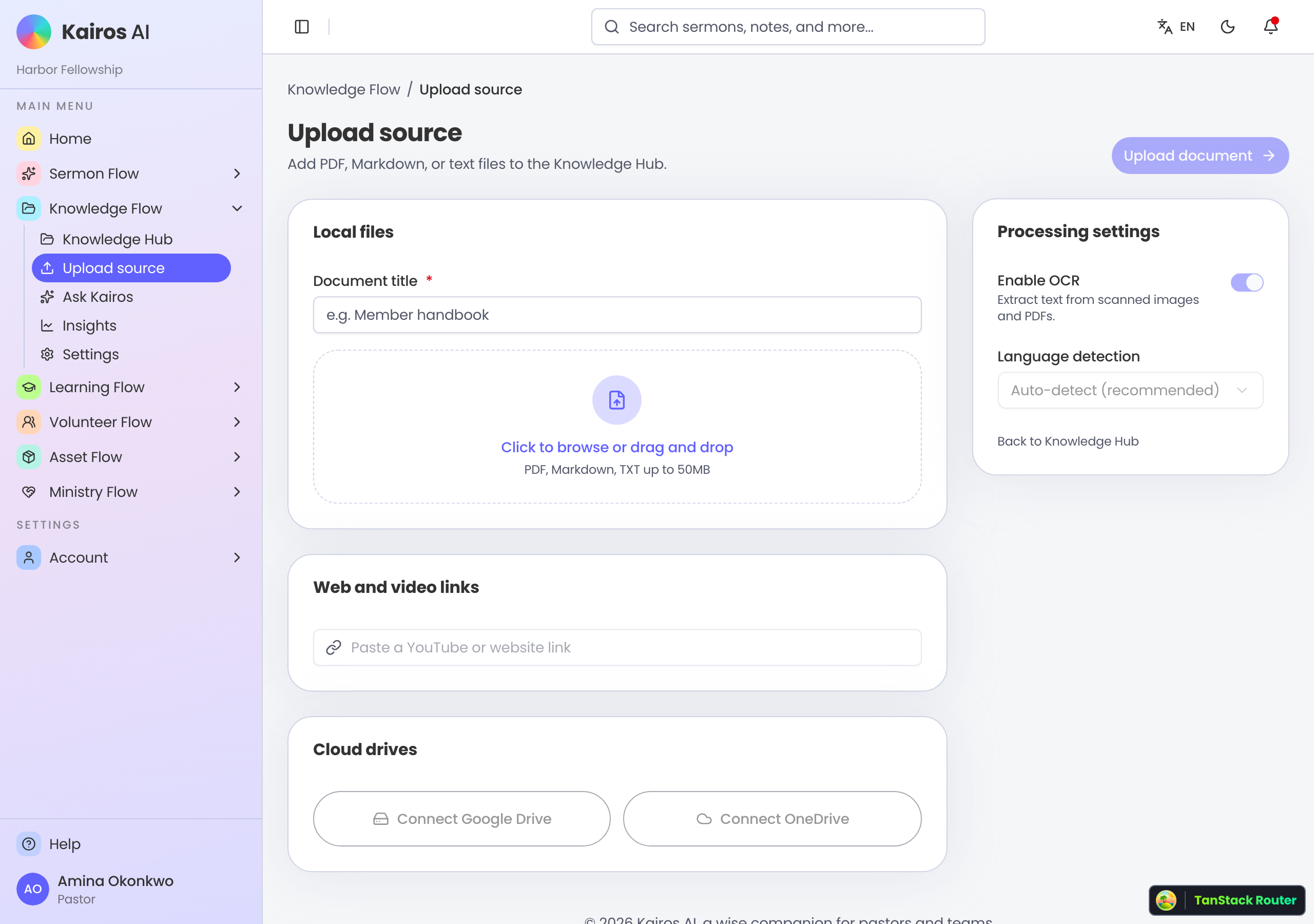Click 'Click to browse or drag and drop'
This screenshot has width=1314, height=924.
coord(617,447)
